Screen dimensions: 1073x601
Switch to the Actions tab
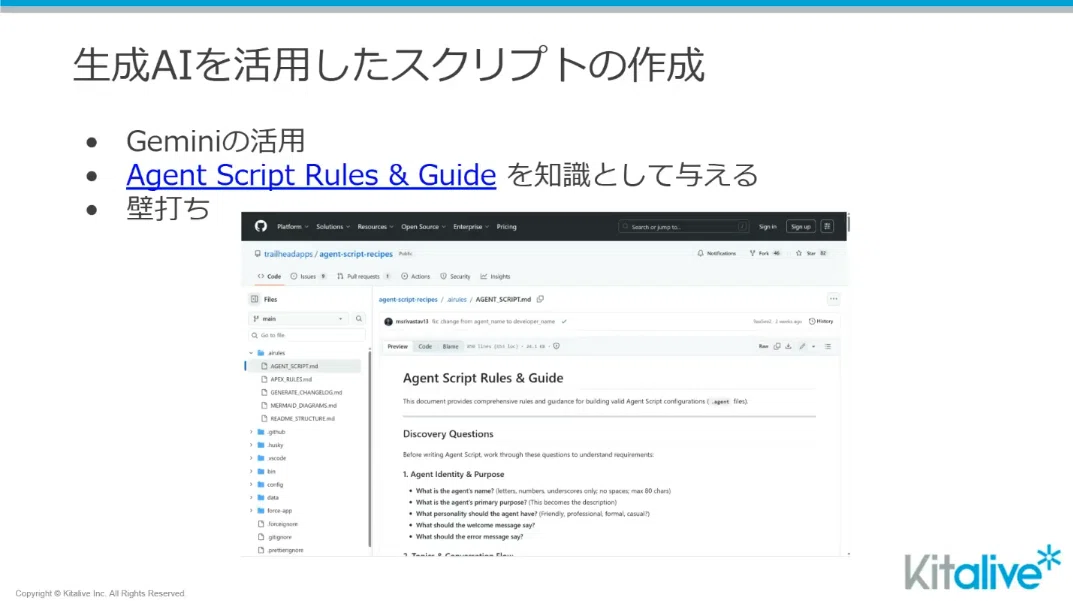(x=415, y=277)
